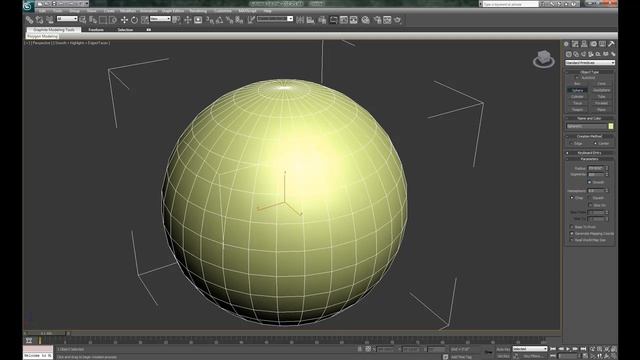This screenshot has height=360, width=640.
Task: Open the reference coordinate system dropdown
Action: tap(160, 19)
